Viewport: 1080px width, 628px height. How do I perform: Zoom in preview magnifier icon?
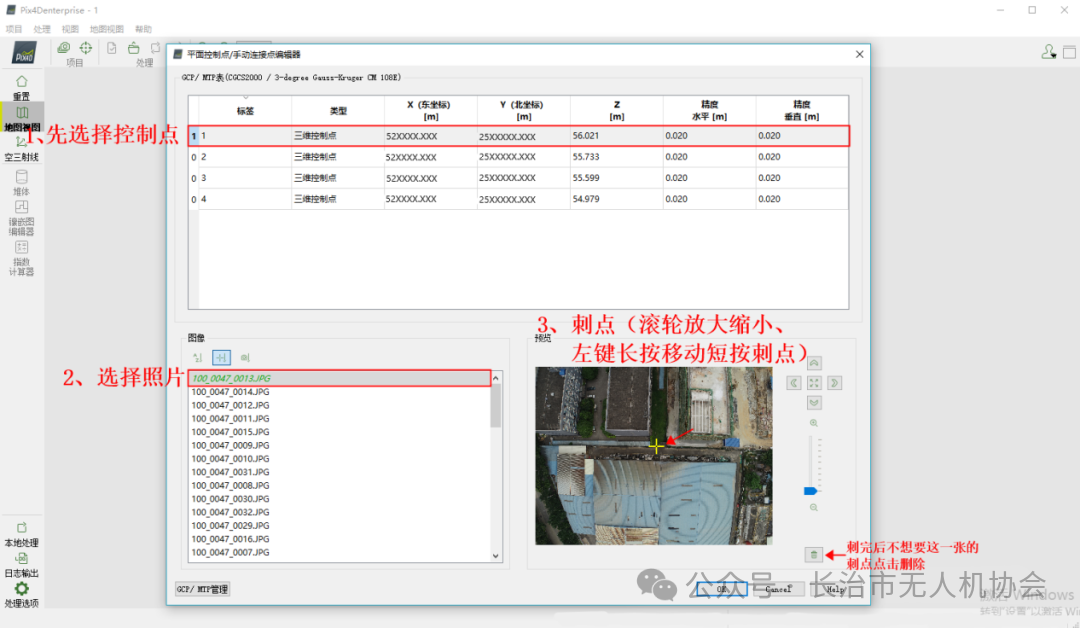coord(813,423)
